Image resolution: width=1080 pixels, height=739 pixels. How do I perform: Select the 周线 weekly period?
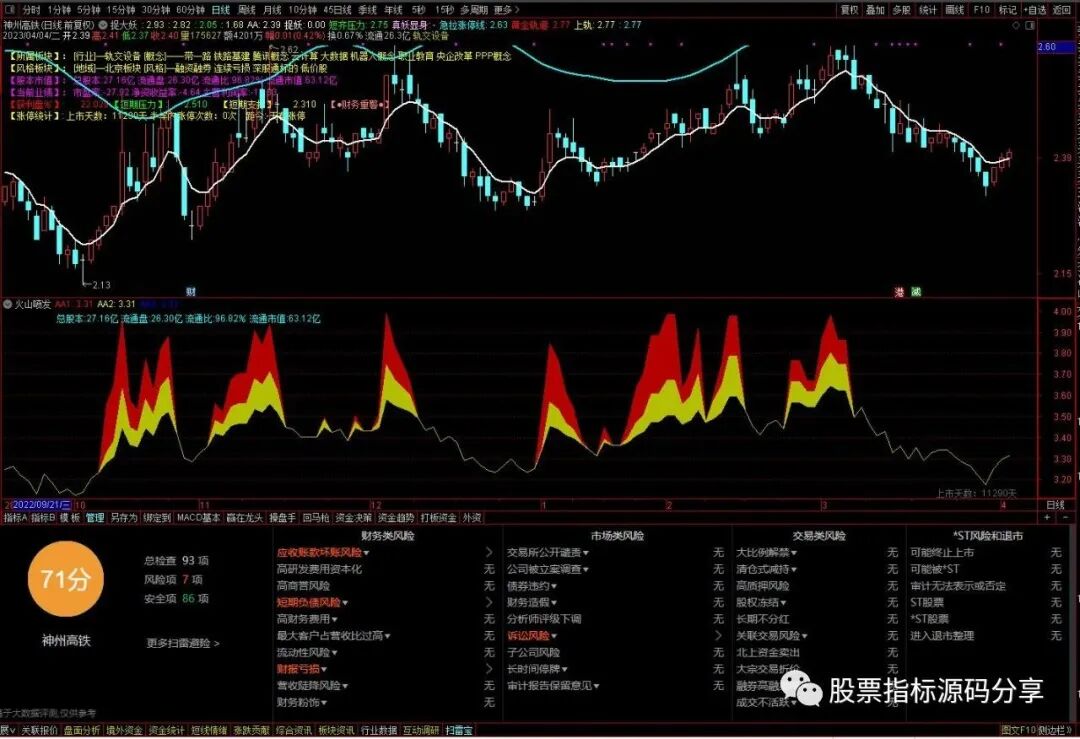coord(247,10)
